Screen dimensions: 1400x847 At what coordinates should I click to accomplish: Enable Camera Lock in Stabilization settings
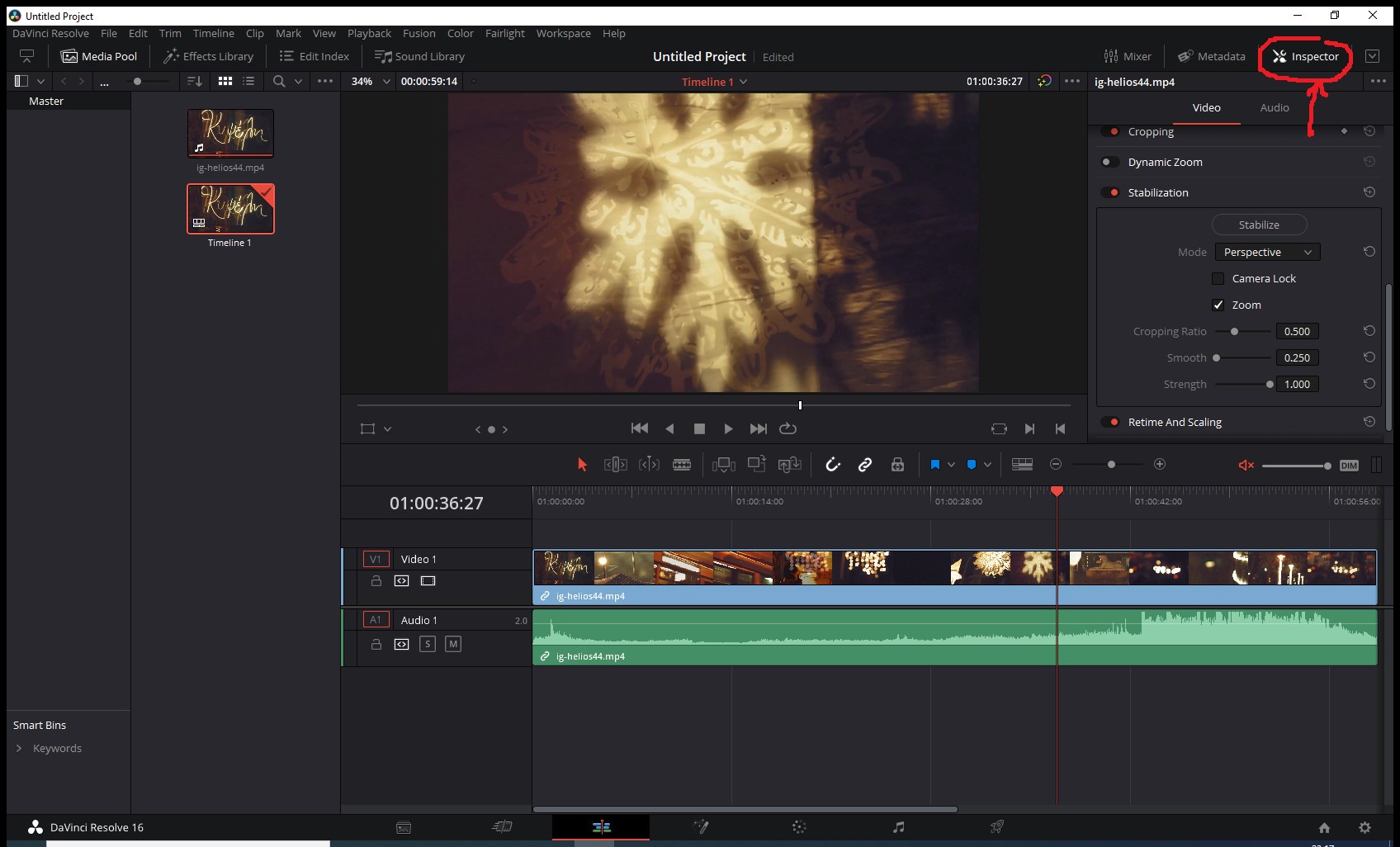1218,278
